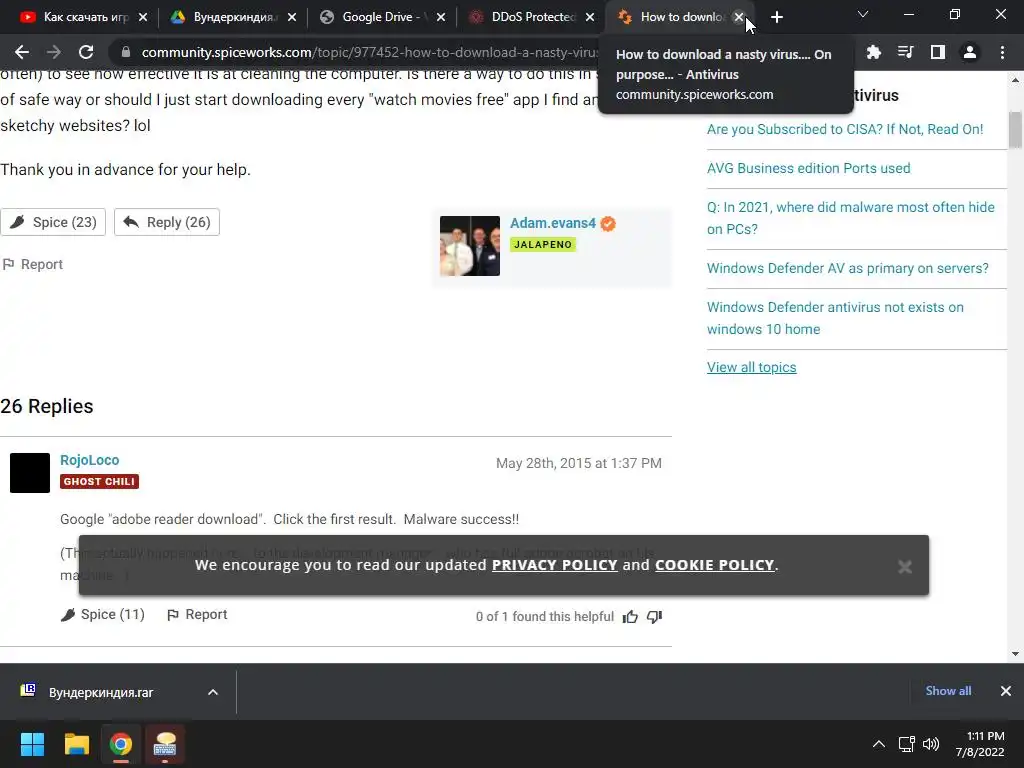Image resolution: width=1024 pixels, height=768 pixels.
Task: Spice RojoLoco's reply (11)
Action: 103,615
